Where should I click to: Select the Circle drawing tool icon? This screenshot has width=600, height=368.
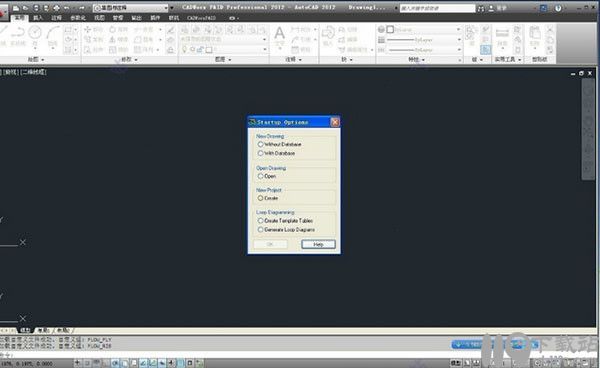(35, 33)
